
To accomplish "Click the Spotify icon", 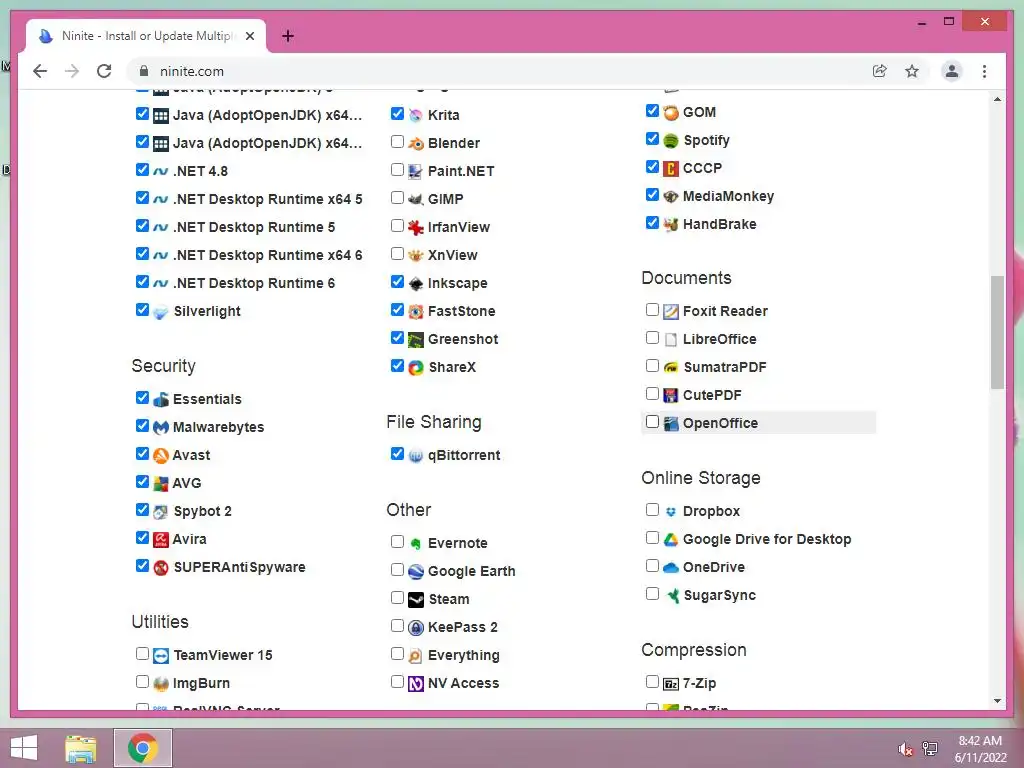I will click(x=671, y=141).
